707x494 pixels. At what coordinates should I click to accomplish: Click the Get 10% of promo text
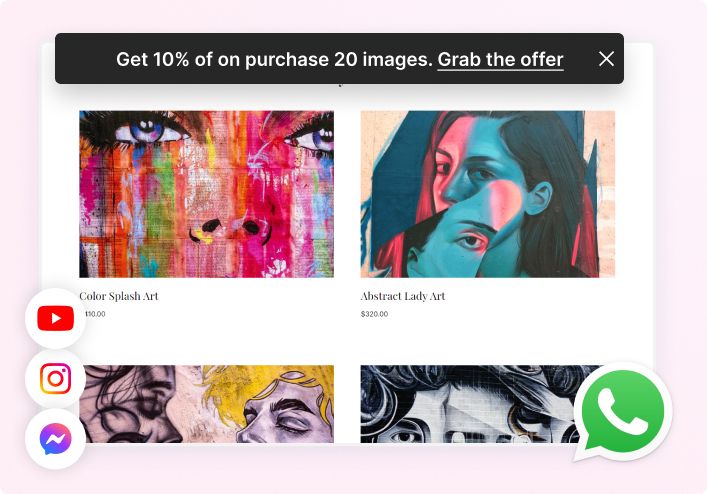[274, 59]
